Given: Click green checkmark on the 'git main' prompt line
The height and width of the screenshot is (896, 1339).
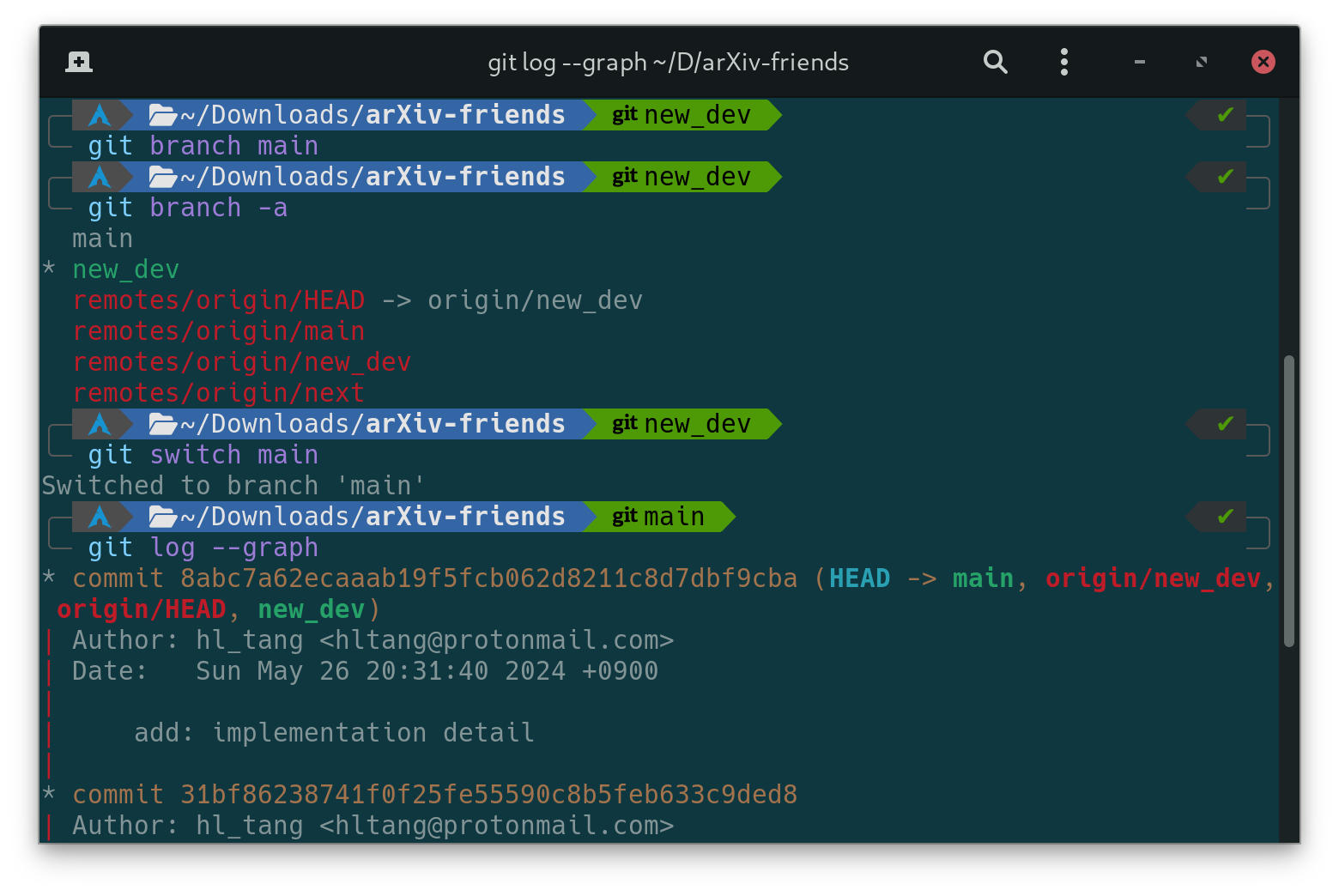Looking at the screenshot, I should pos(1225,517).
